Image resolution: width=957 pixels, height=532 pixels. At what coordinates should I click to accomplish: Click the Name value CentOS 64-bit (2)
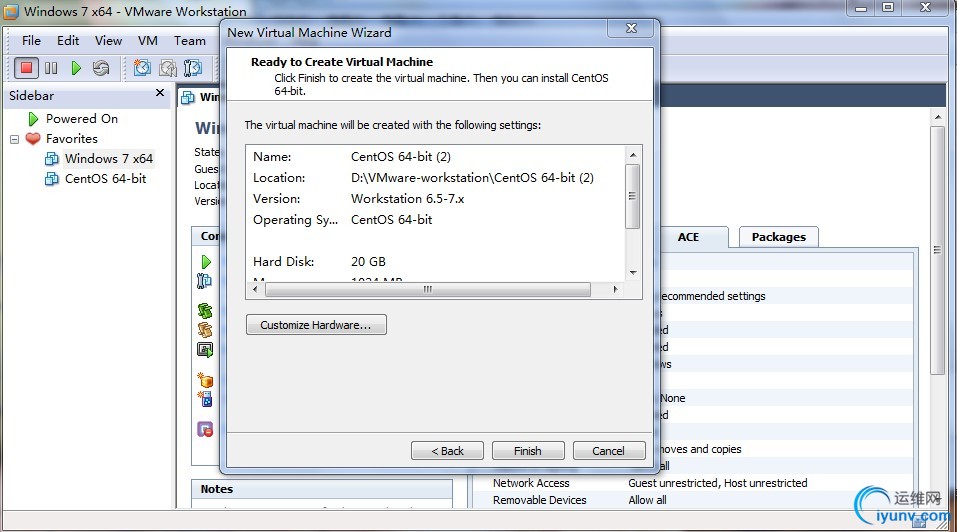pos(400,157)
